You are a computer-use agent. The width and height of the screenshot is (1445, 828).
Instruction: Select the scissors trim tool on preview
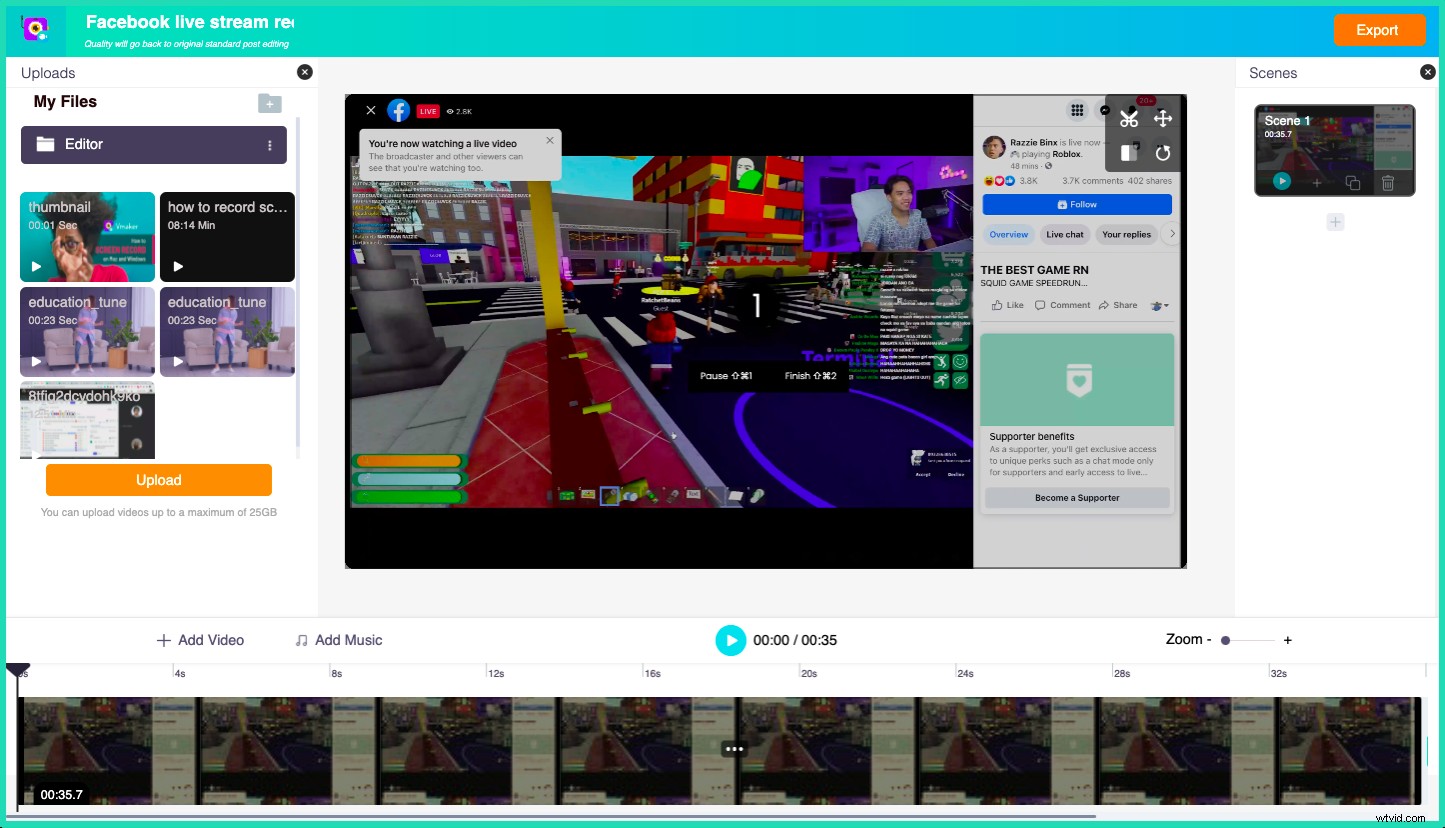1129,119
